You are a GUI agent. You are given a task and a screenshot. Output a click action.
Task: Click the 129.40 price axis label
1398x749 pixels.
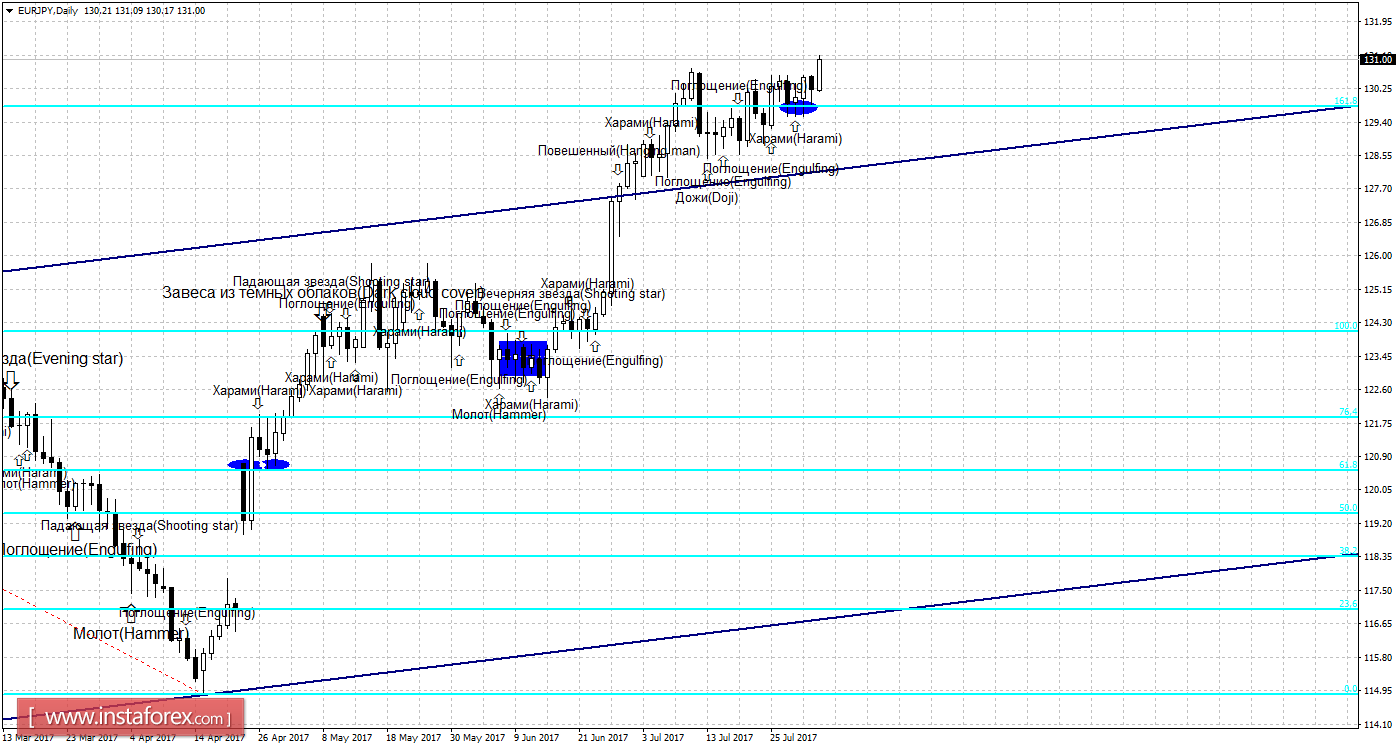[1377, 122]
